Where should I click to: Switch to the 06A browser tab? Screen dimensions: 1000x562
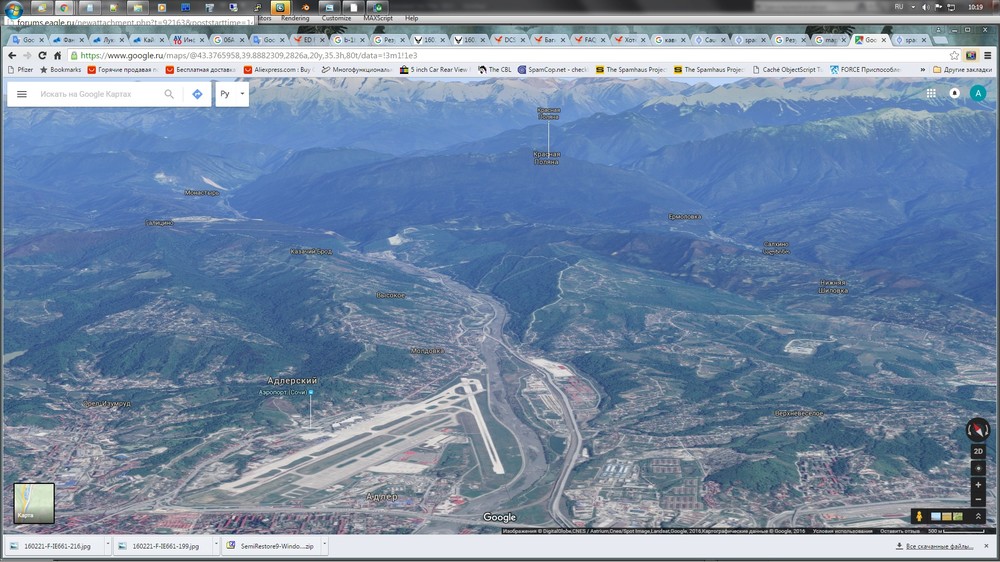(228, 40)
